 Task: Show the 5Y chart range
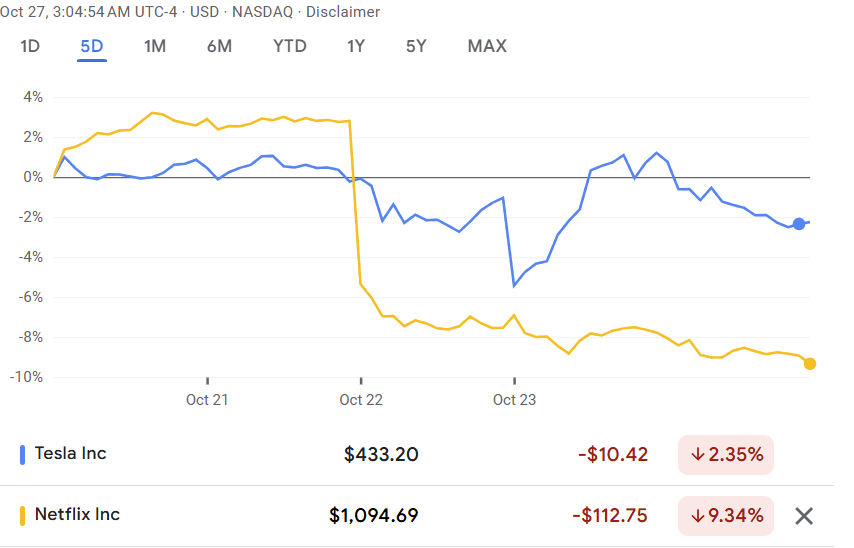[416, 46]
